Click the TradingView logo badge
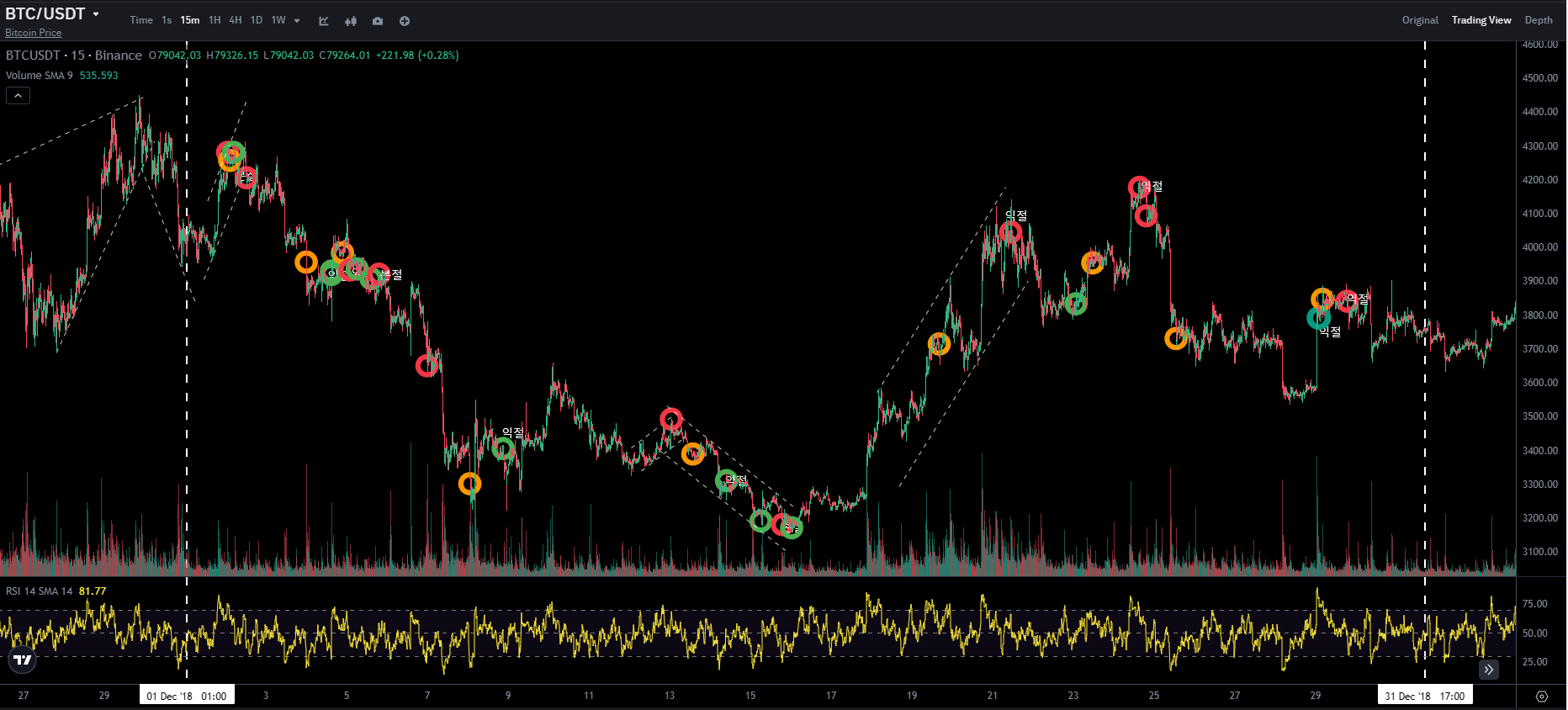 [23, 660]
